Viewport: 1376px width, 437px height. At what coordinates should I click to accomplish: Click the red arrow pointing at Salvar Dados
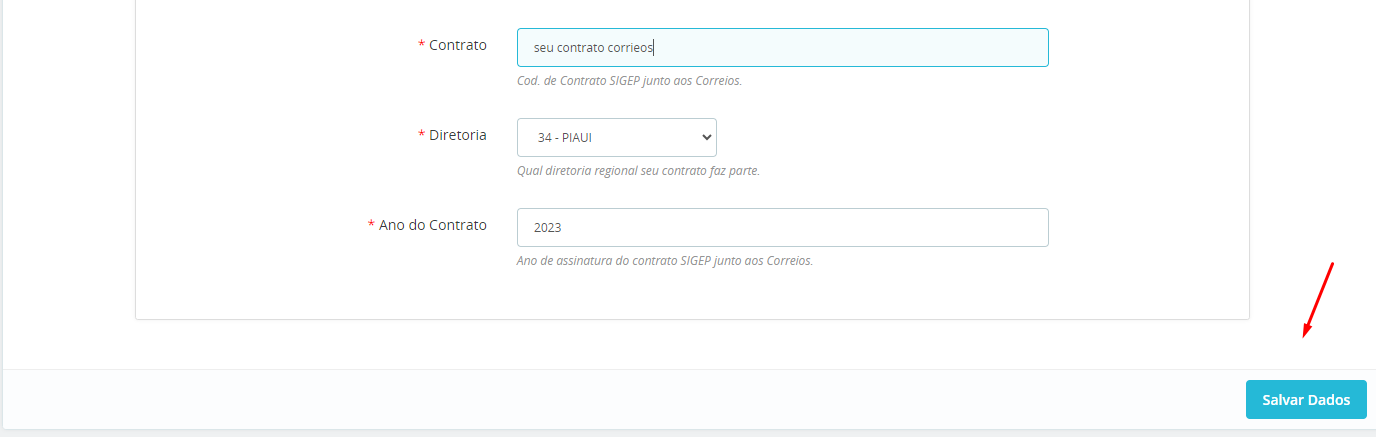point(1318,300)
